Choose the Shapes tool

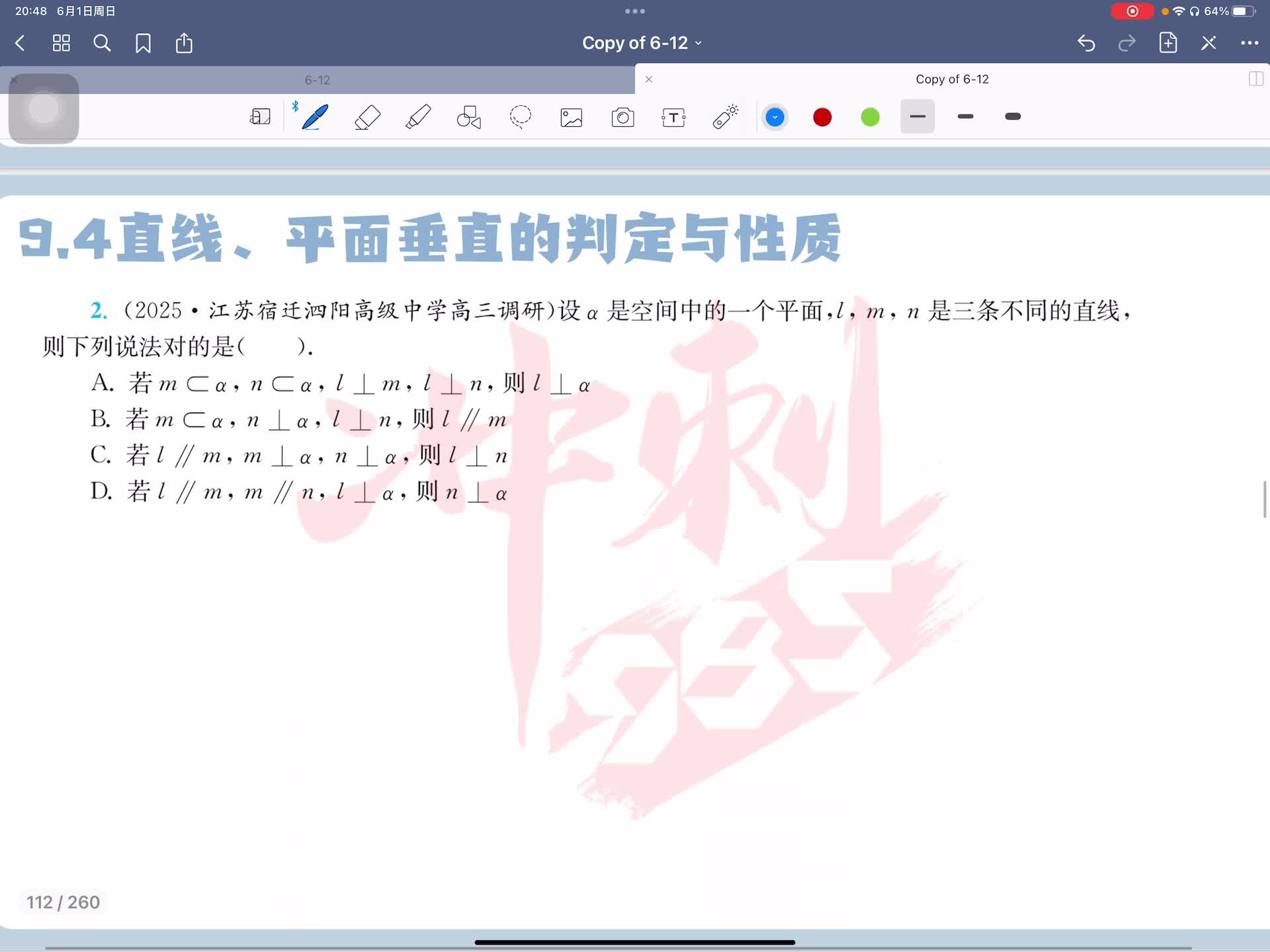pyautogui.click(x=469, y=117)
